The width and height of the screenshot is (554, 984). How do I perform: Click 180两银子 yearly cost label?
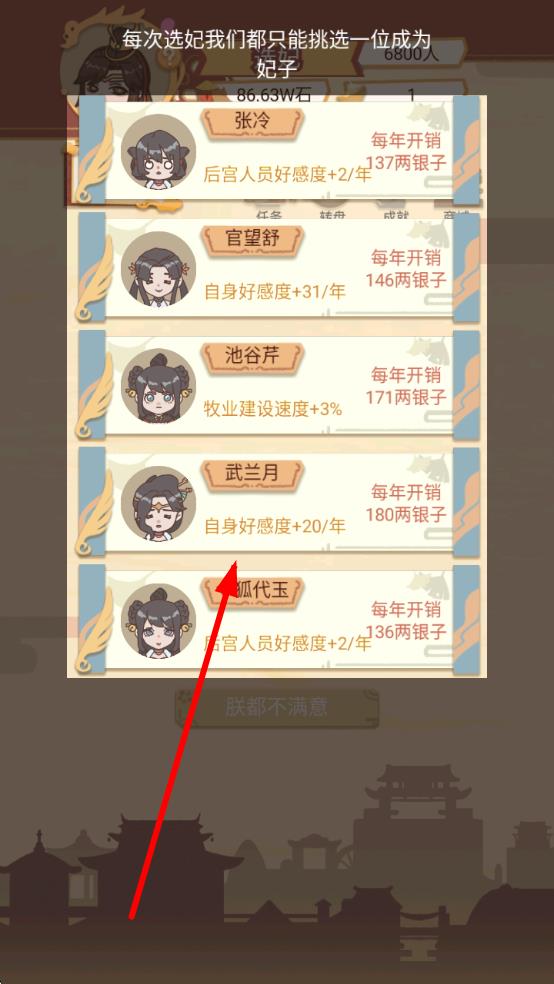coord(407,515)
